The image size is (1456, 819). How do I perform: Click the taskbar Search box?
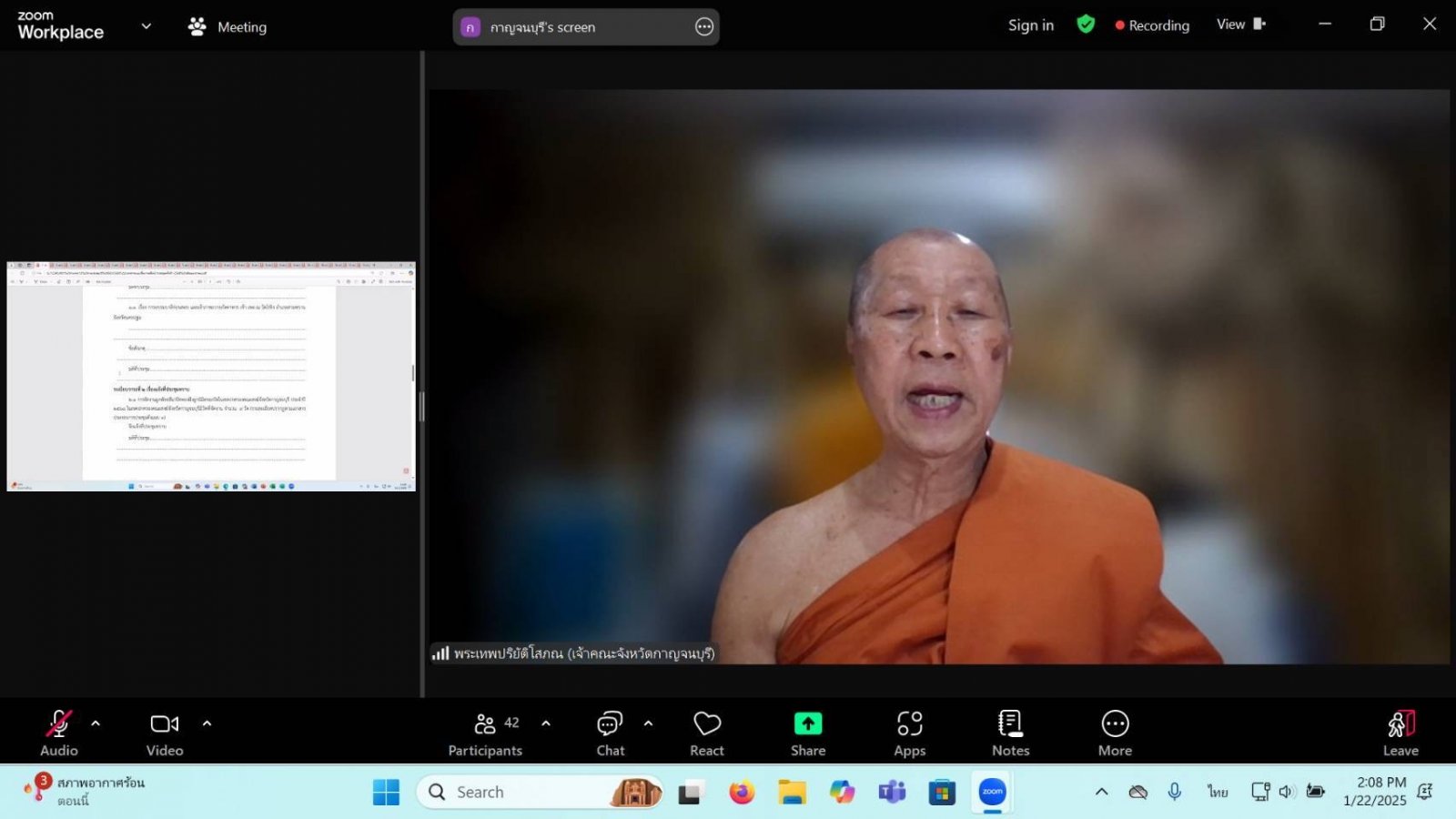pos(541,792)
